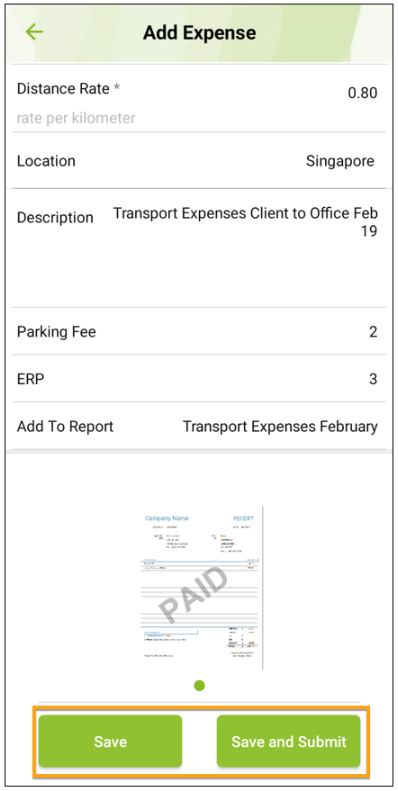Click the rate per kilometer hint text

point(76,119)
